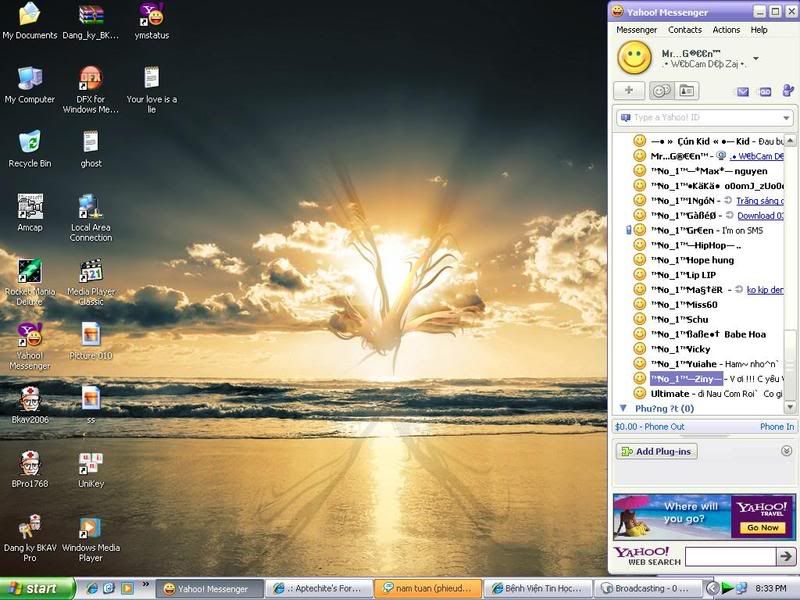Click the avatar figure icon in Messenger toolbar

pyautogui.click(x=788, y=90)
